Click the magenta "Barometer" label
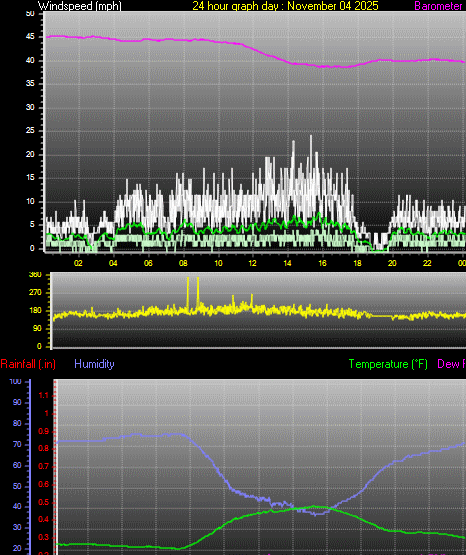Screen dimensions: 466x555 coord(438,6)
